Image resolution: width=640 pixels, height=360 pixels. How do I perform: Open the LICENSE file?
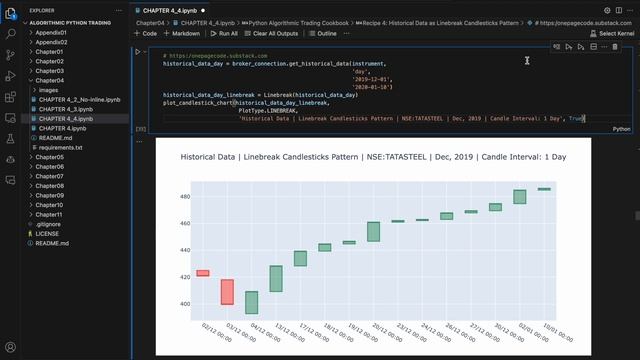click(47, 234)
